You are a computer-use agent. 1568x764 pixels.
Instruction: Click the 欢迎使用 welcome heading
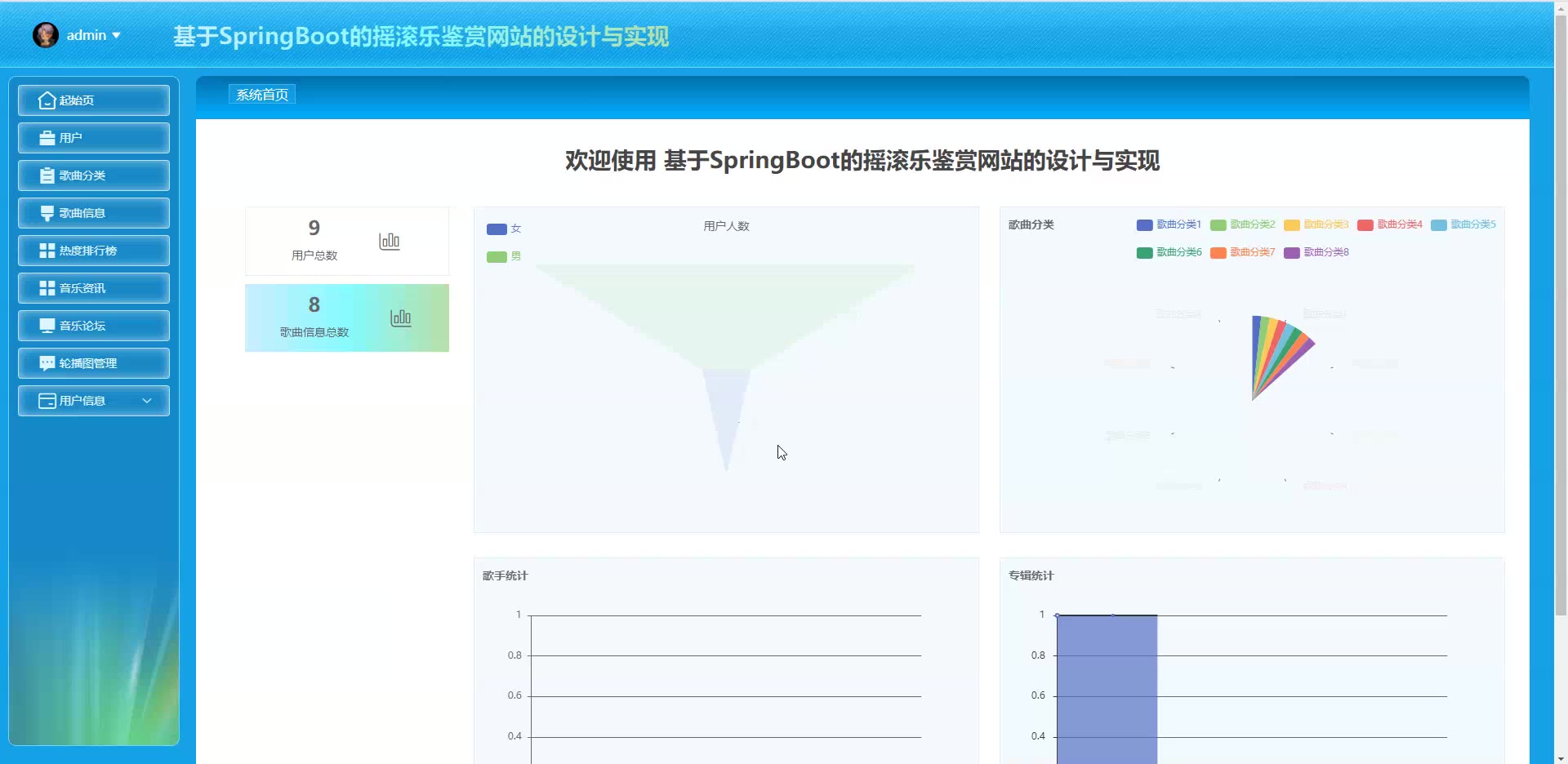[862, 161]
